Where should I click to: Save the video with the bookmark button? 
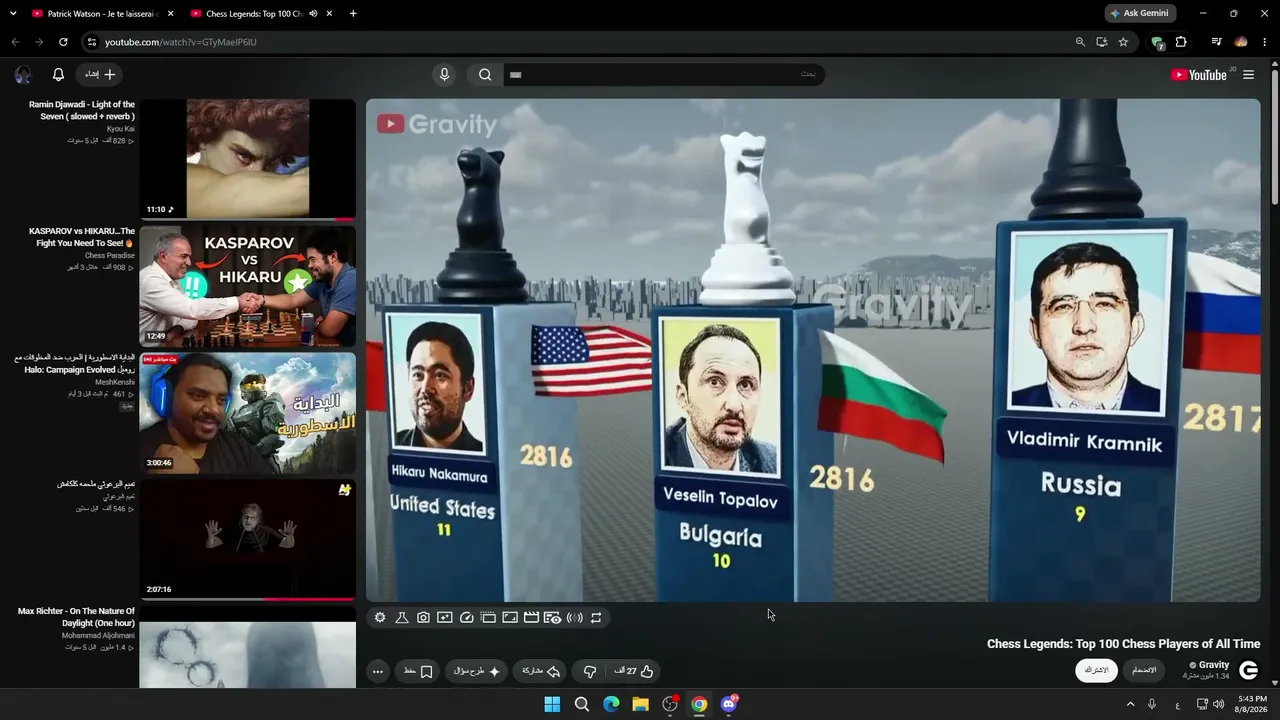(x=418, y=671)
